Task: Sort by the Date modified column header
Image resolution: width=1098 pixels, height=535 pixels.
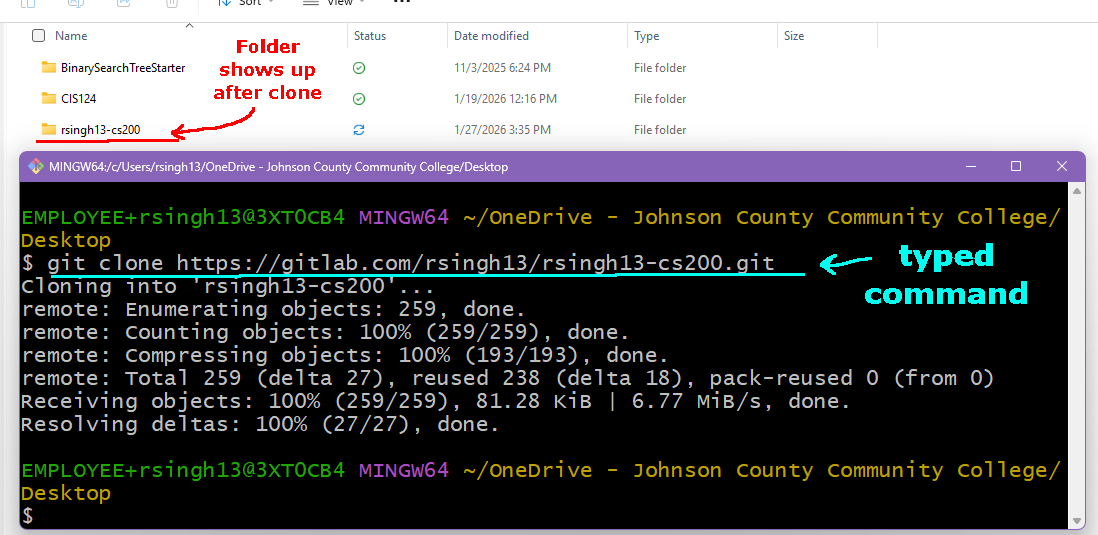Action: (x=491, y=36)
